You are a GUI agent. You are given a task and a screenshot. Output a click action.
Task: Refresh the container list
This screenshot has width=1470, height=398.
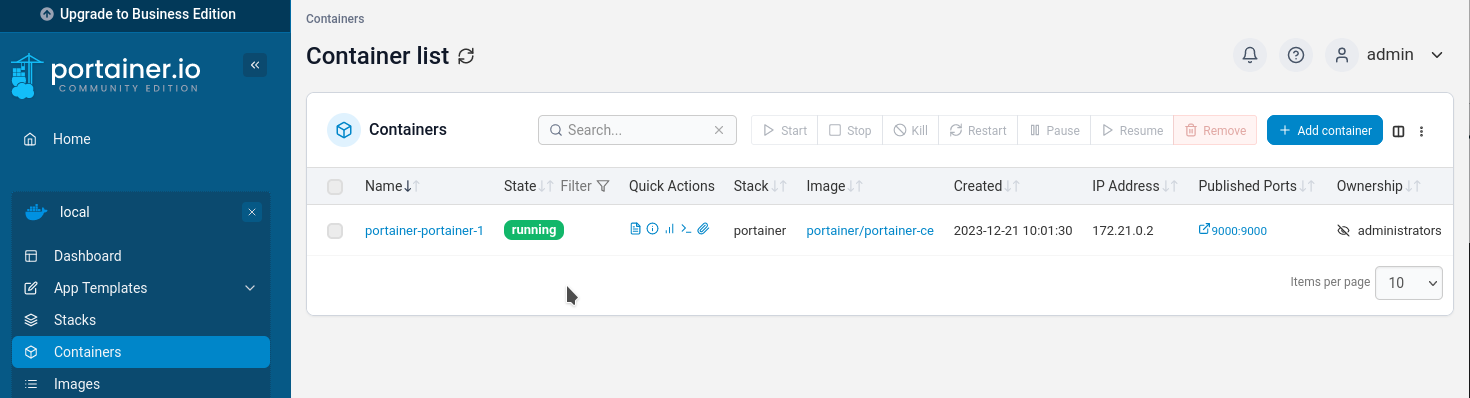tap(466, 56)
